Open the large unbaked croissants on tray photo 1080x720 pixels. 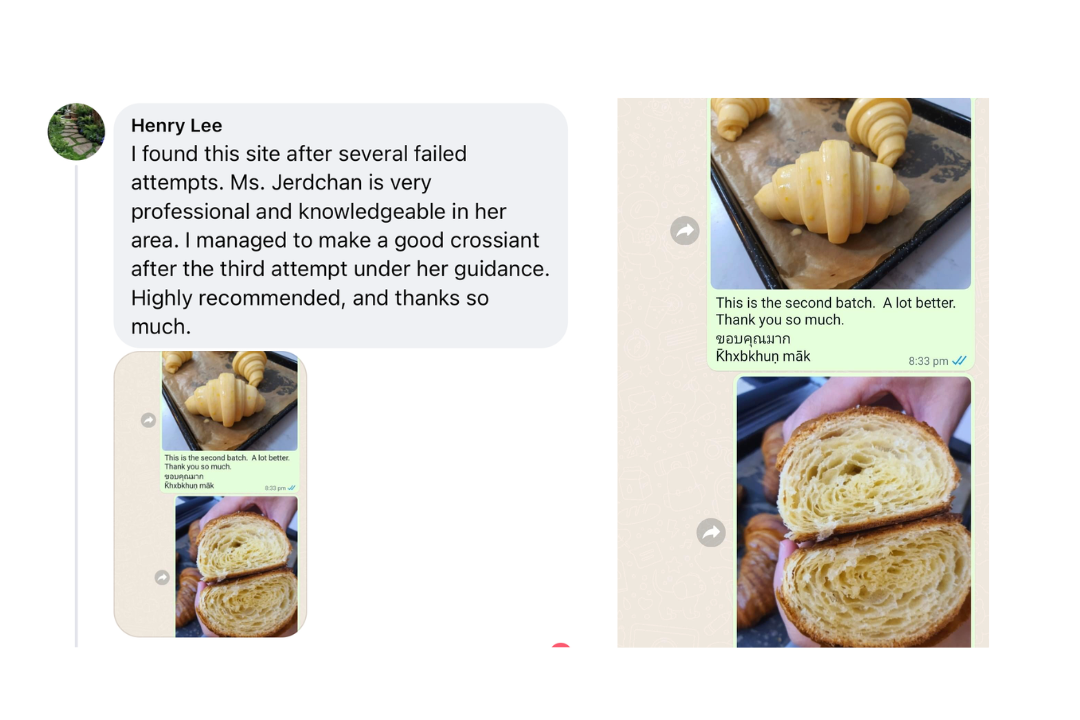840,193
